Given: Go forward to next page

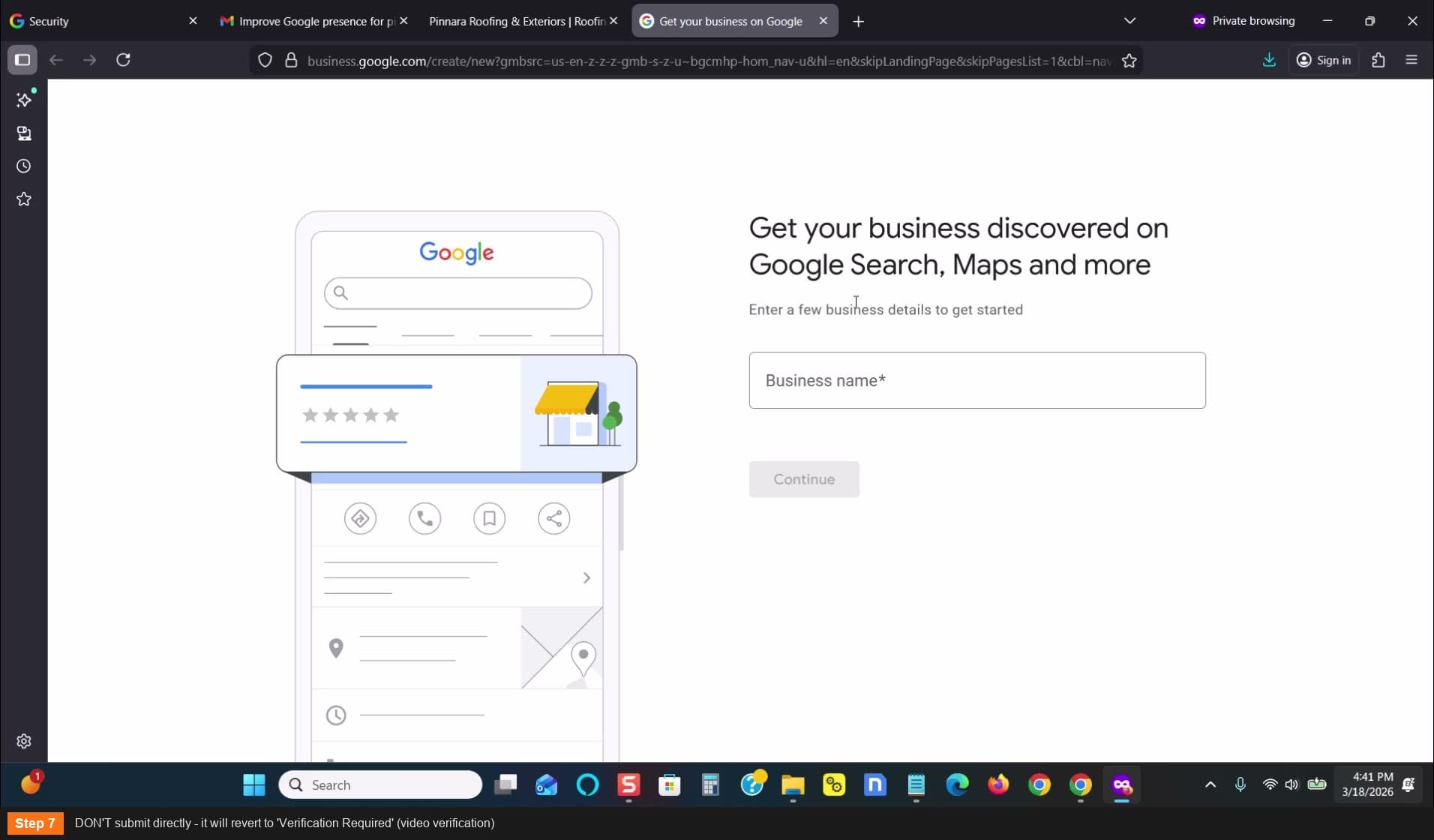Looking at the screenshot, I should click(89, 60).
